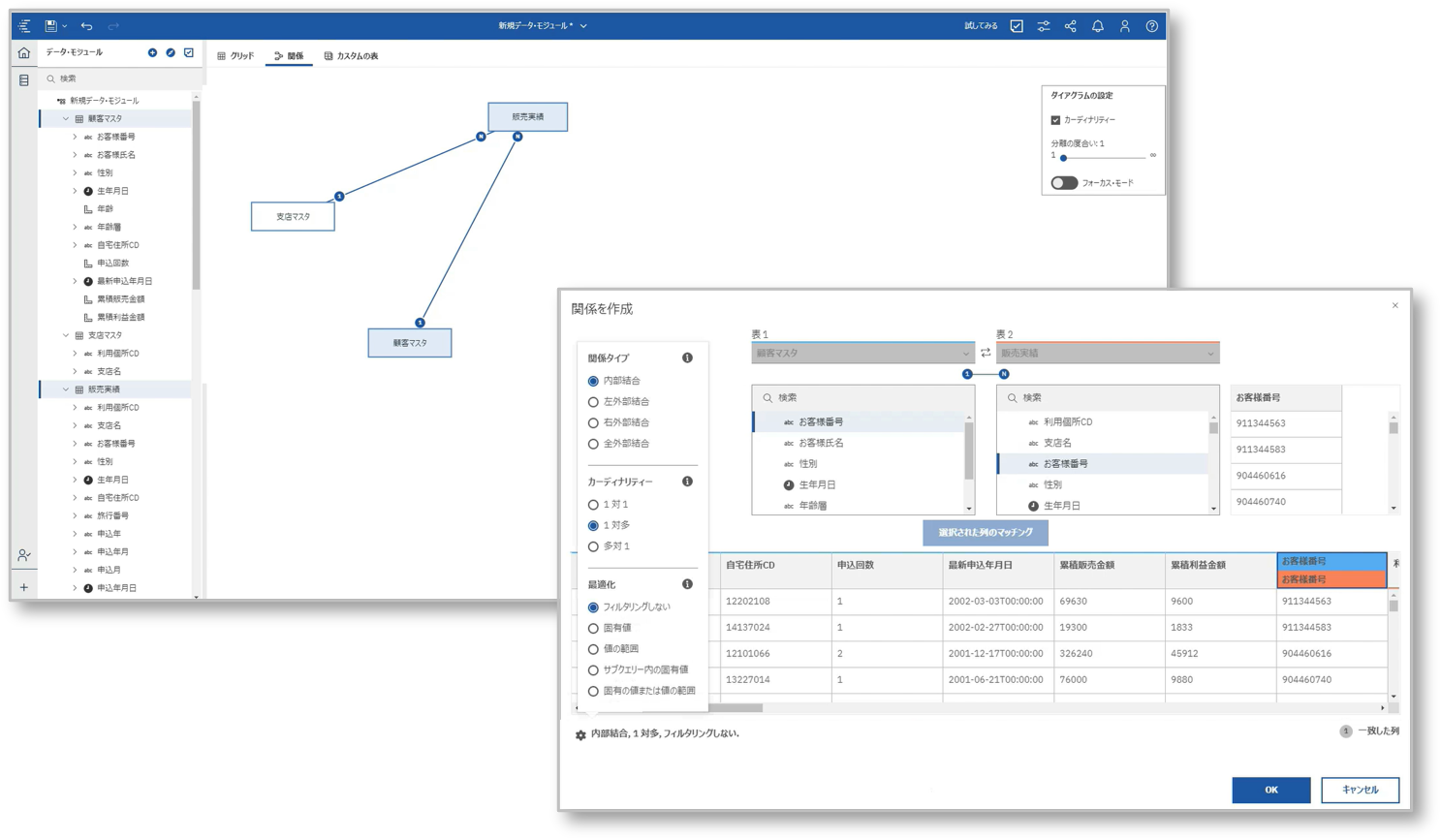The width and height of the screenshot is (1441, 840).
Task: Switch to the グリッド tab
Action: (x=235, y=55)
